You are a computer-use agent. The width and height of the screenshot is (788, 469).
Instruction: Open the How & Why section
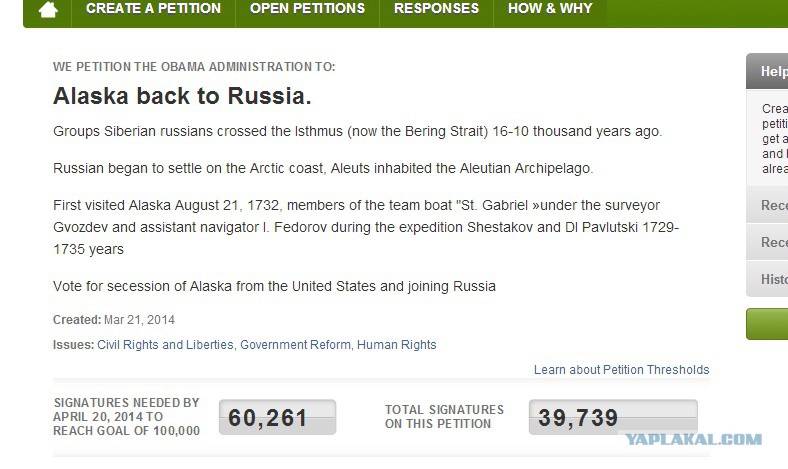point(550,9)
